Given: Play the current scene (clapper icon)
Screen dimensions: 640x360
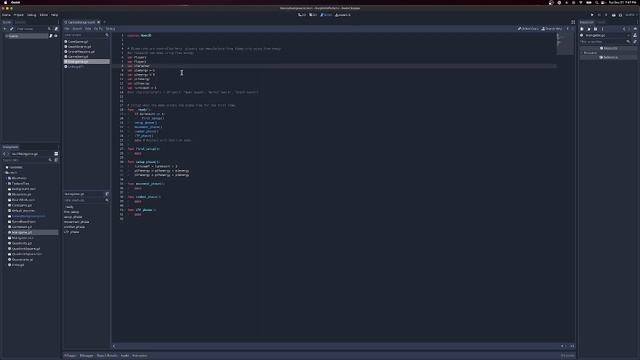Looking at the screenshot, I should (x=613, y=15).
